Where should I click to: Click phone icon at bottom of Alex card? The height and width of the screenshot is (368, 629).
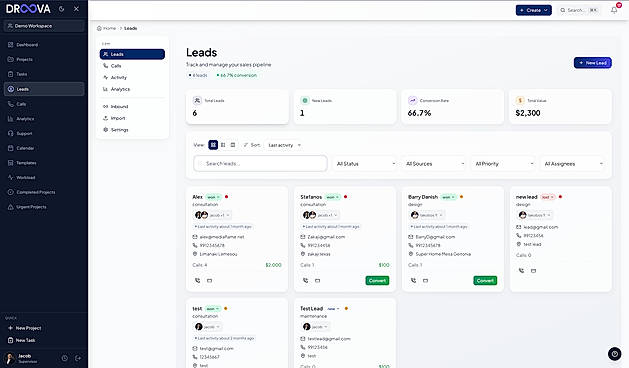click(x=197, y=281)
